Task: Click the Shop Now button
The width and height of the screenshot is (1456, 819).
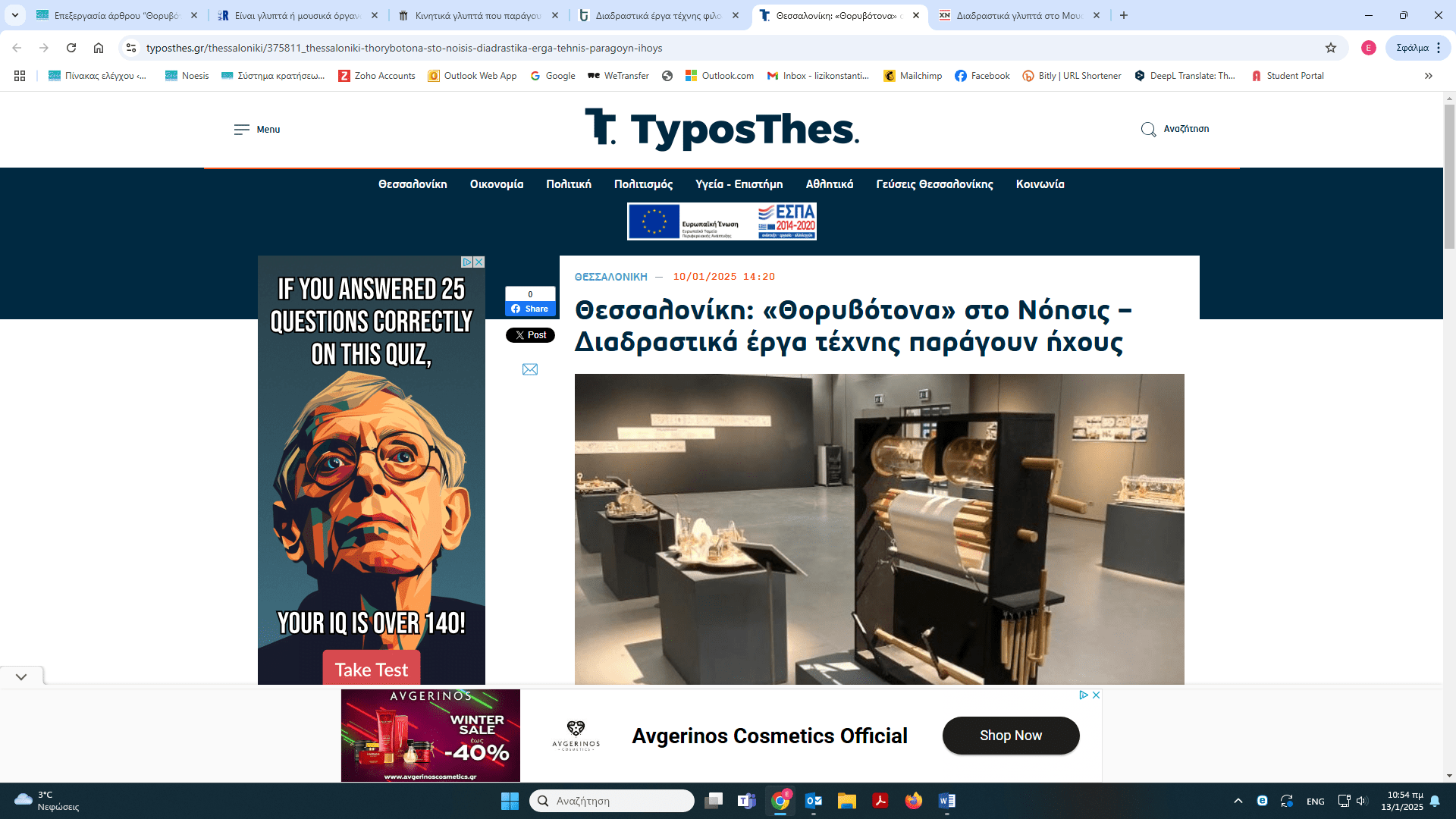Action: click(1010, 736)
